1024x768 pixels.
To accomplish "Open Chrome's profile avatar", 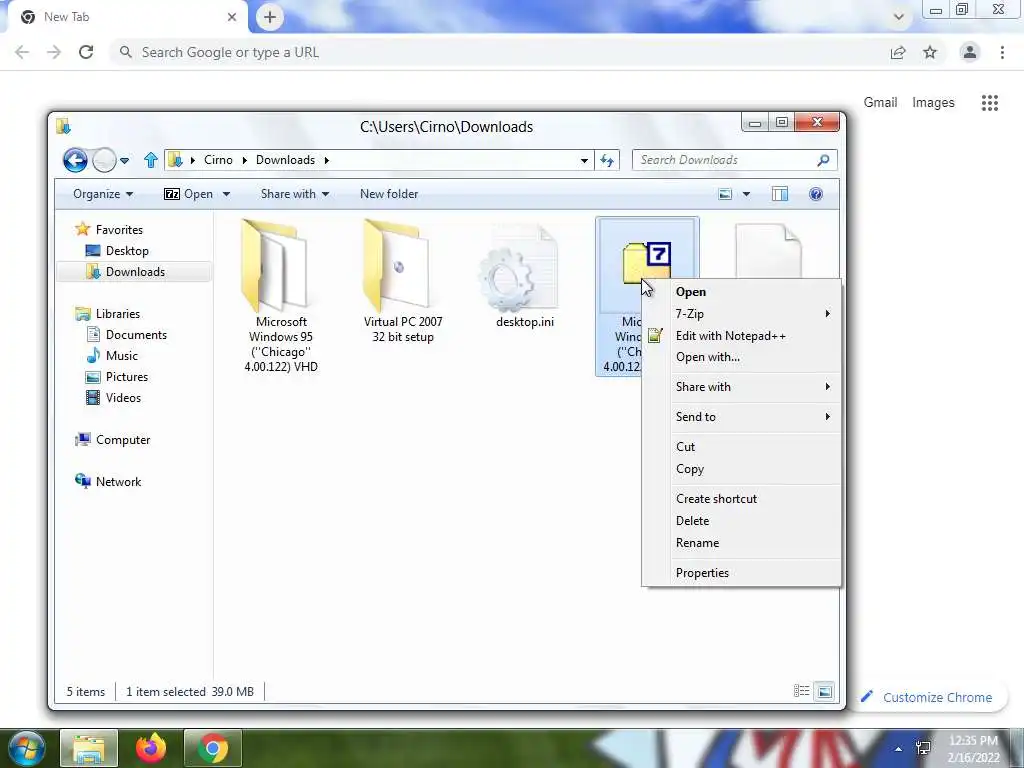I will [970, 52].
